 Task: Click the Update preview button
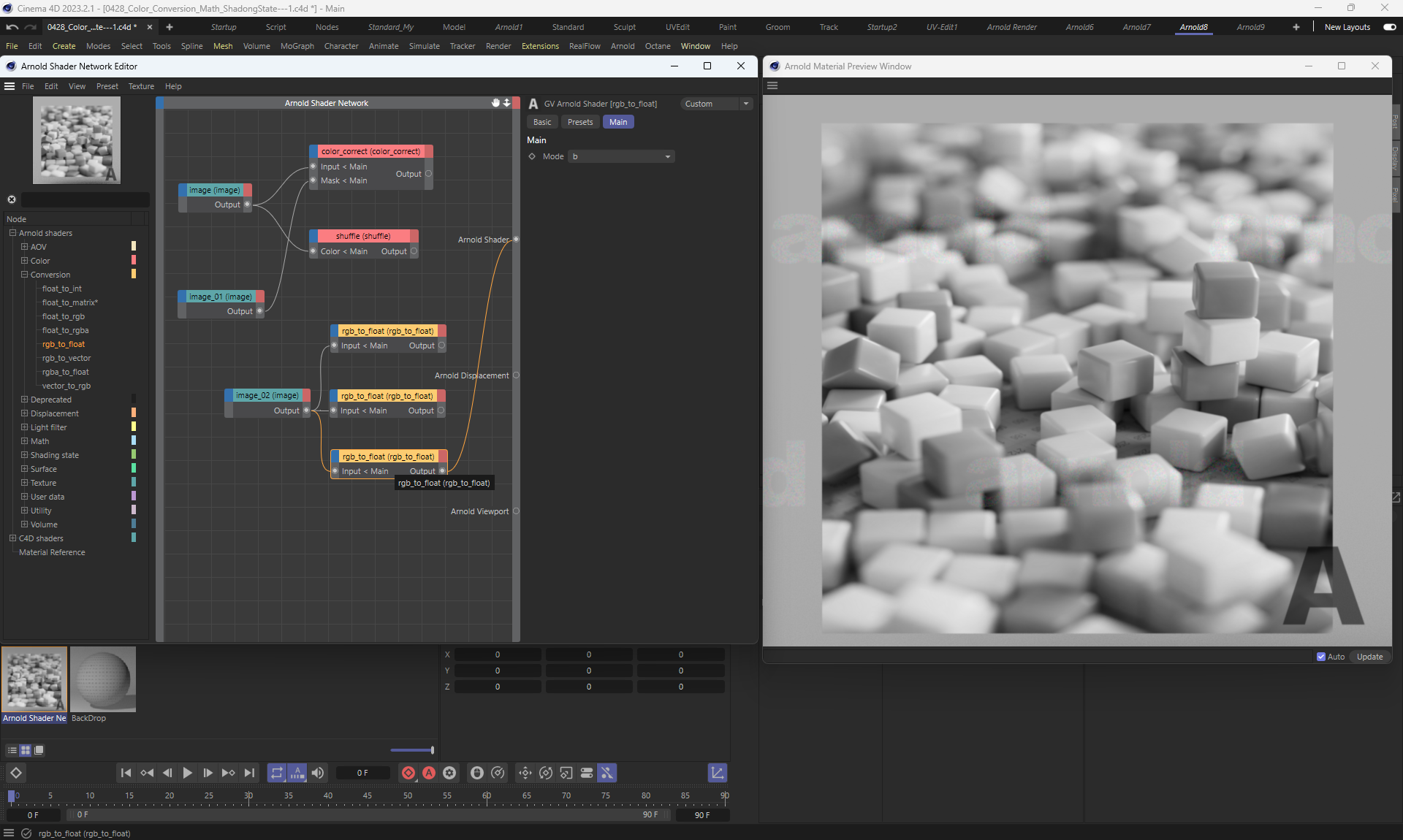point(1369,657)
